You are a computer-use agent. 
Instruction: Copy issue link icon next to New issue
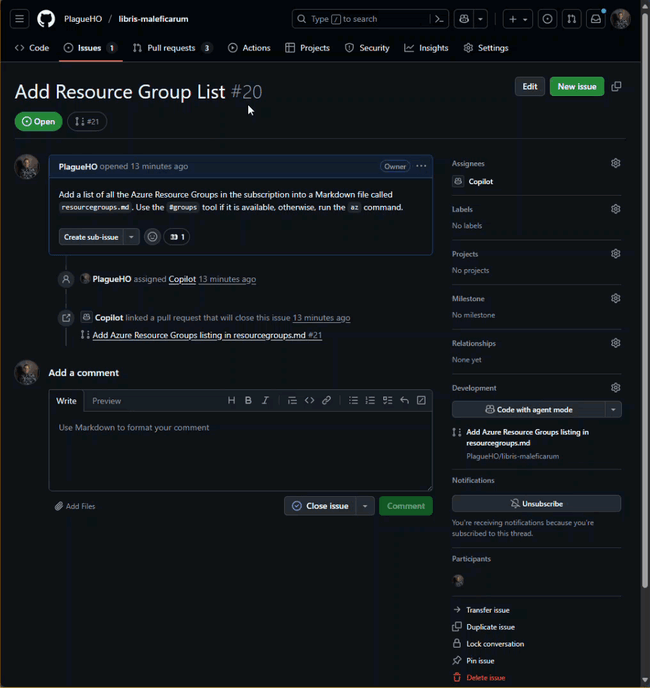tap(616, 86)
